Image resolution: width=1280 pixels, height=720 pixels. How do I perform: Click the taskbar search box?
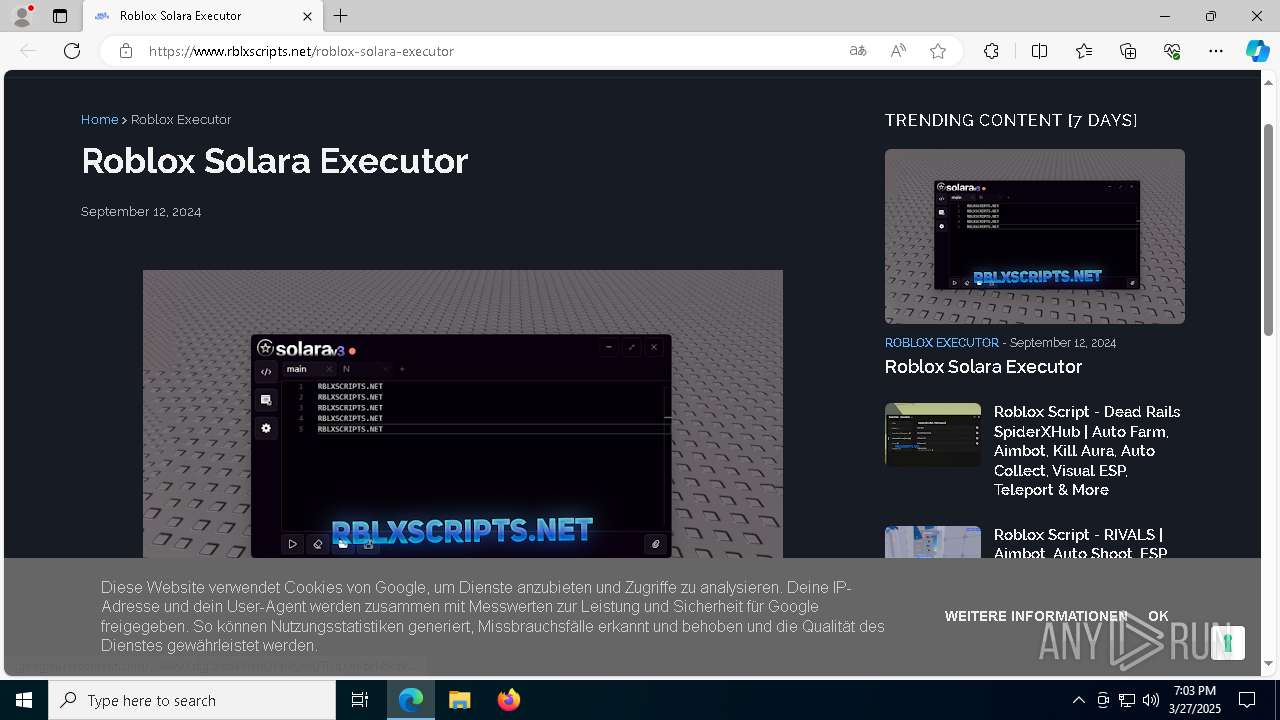point(192,700)
